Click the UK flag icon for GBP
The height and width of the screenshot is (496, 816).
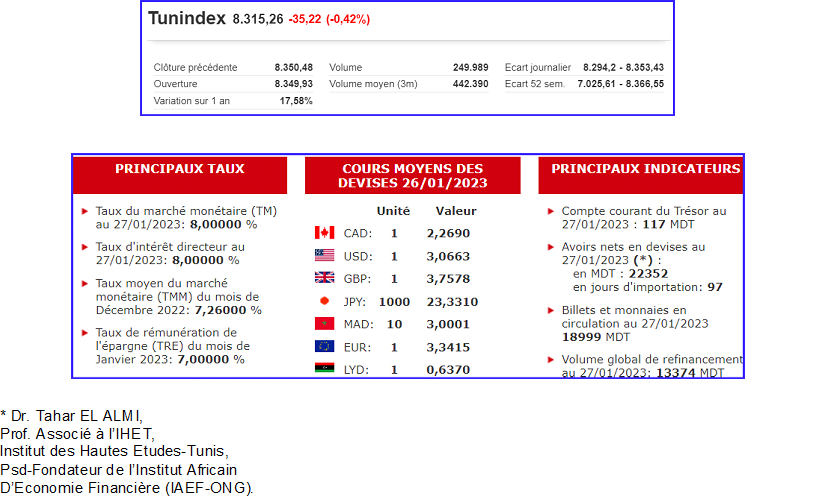[x=324, y=279]
